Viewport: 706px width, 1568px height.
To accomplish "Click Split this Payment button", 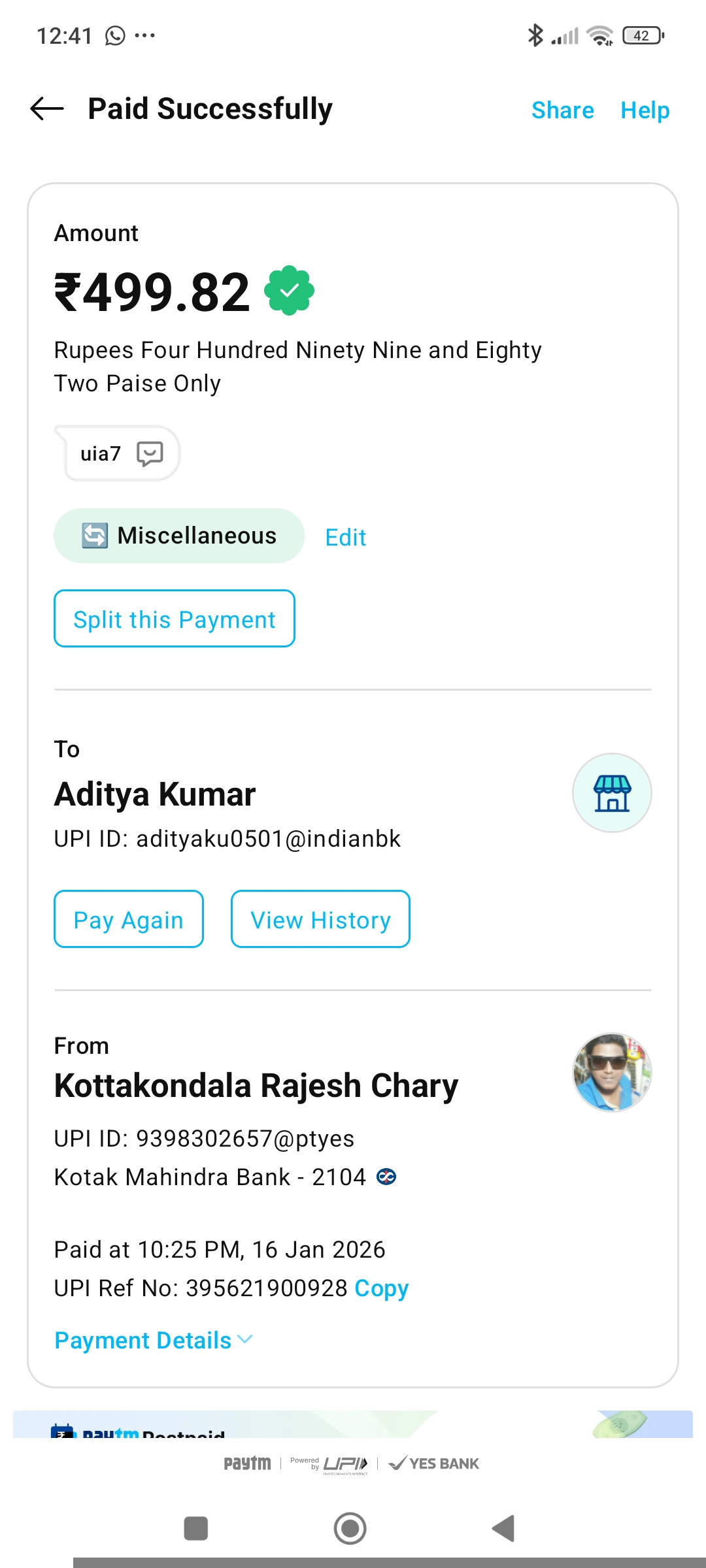I will tap(175, 619).
